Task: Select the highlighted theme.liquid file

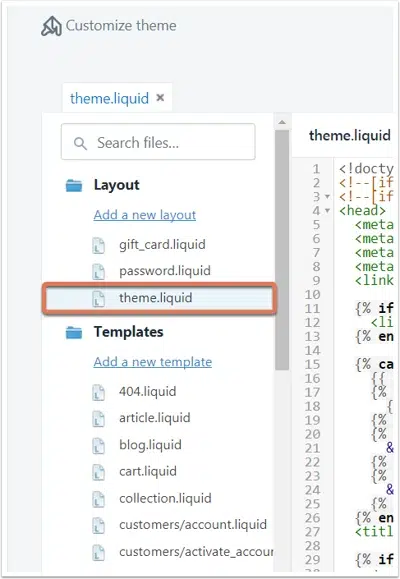Action: (159, 298)
